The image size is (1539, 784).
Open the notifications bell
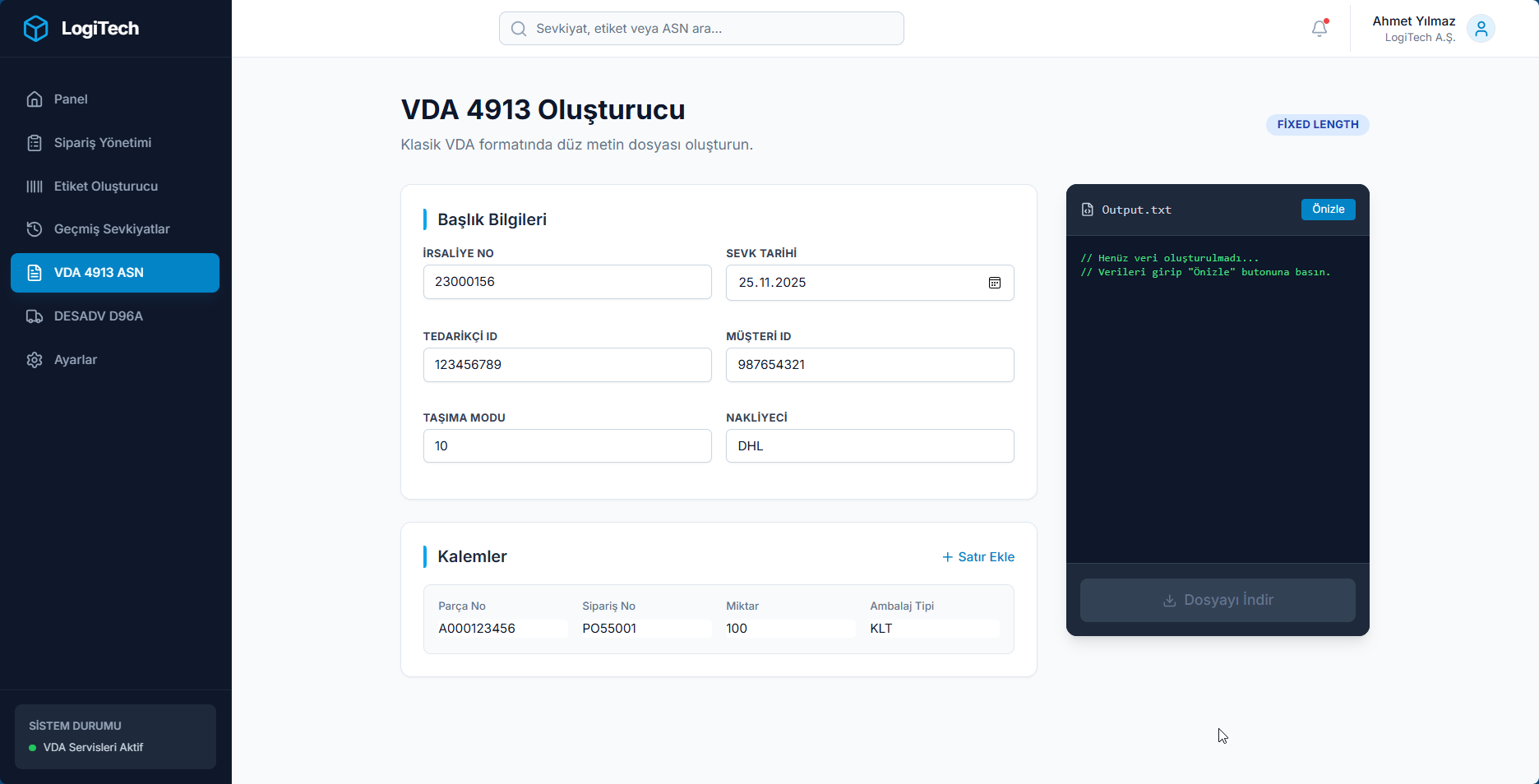[x=1319, y=28]
